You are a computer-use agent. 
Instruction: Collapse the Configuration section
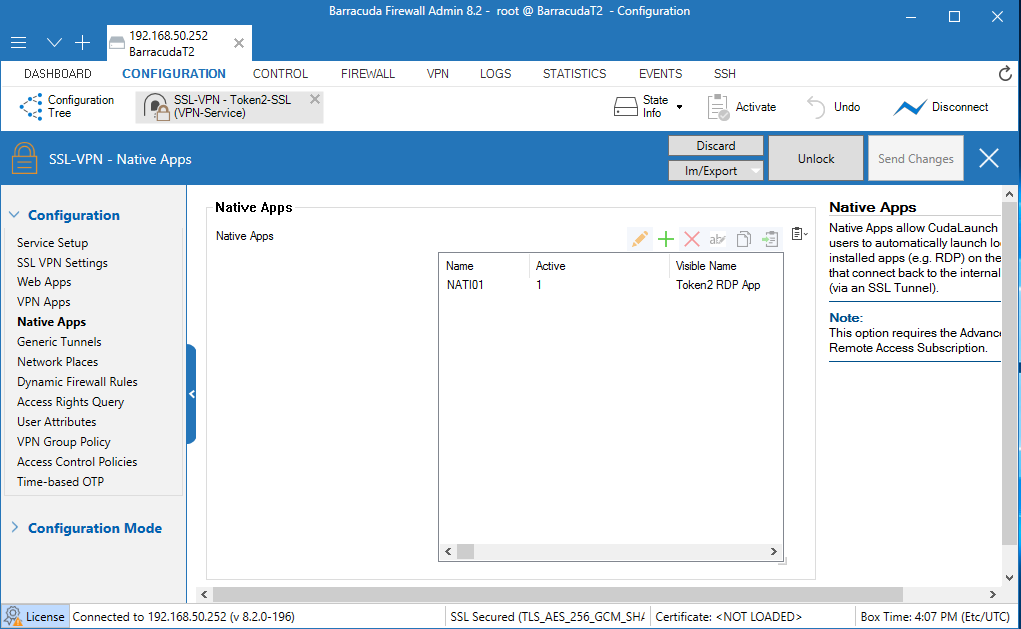coord(14,215)
